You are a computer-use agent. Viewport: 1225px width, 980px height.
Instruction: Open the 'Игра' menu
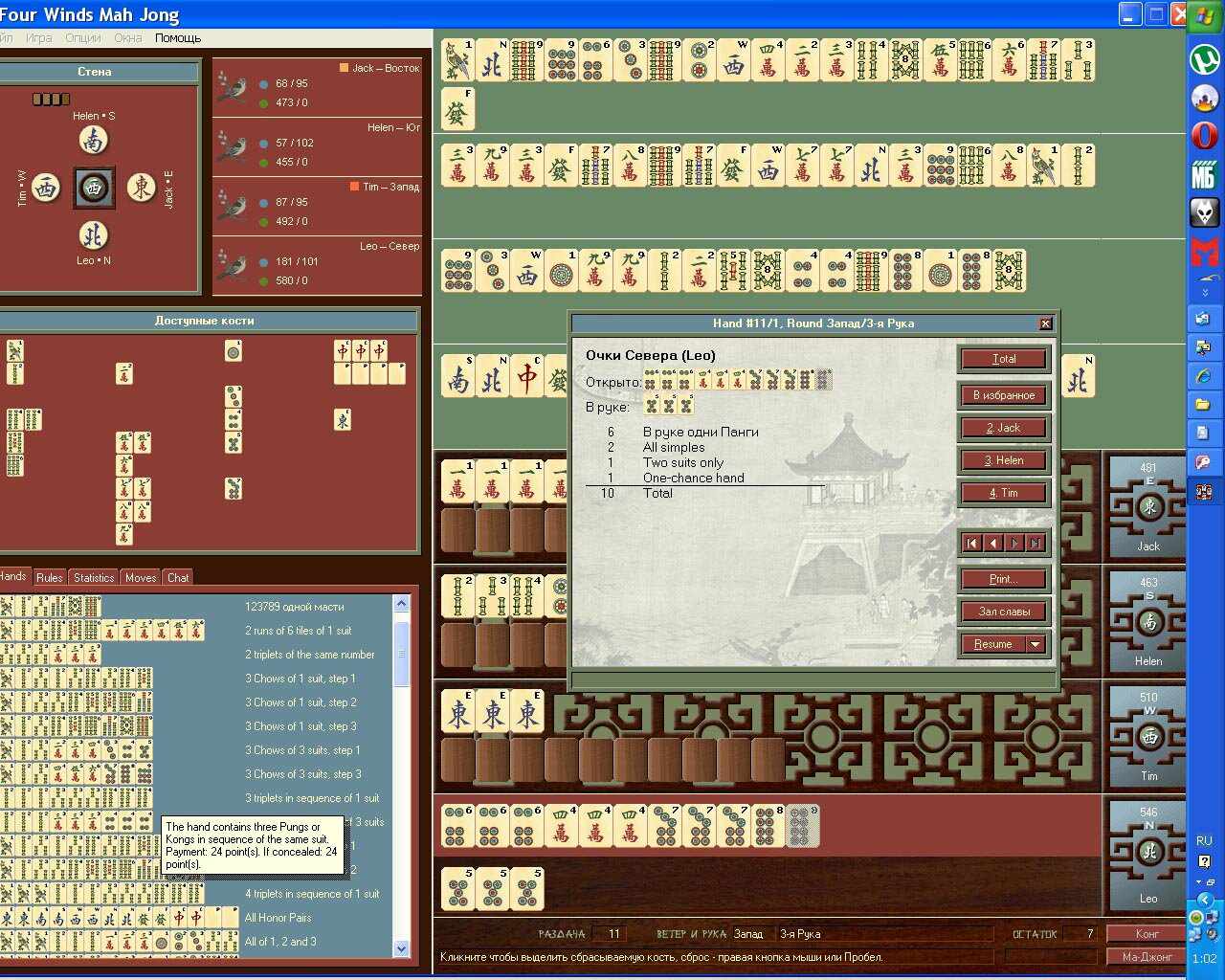point(39,38)
